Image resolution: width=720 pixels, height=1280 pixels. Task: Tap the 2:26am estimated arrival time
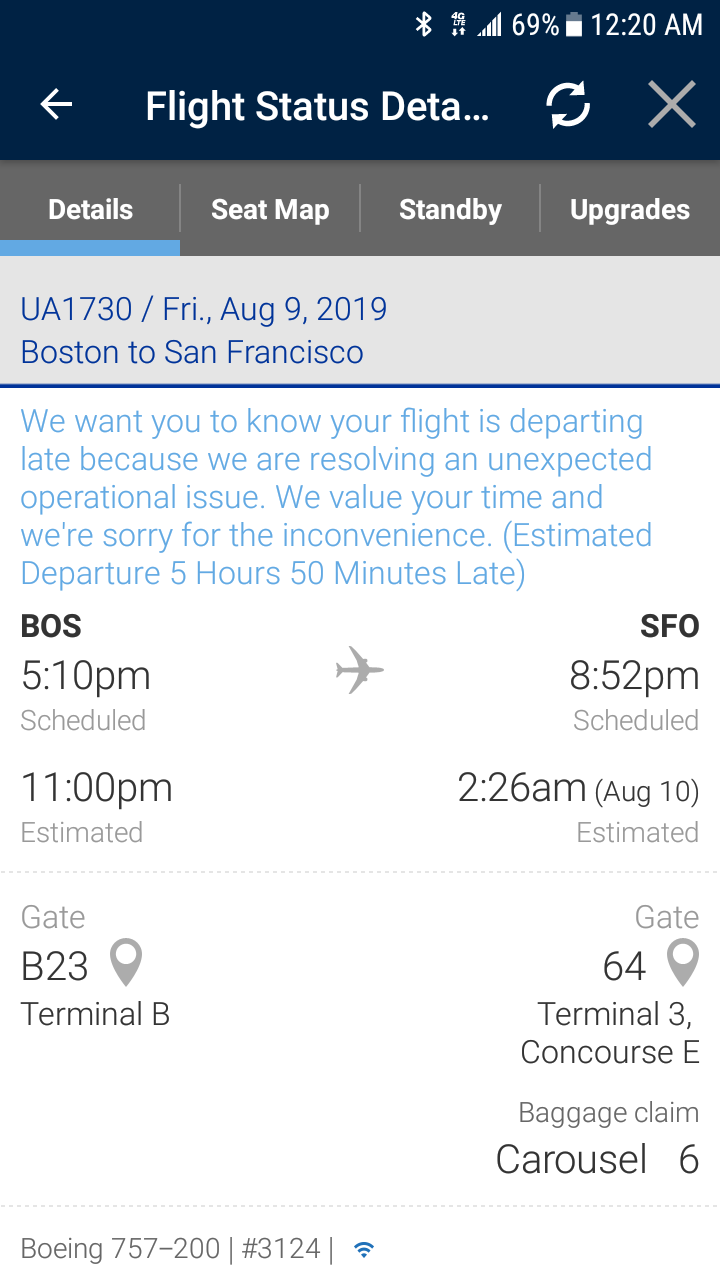coord(521,788)
